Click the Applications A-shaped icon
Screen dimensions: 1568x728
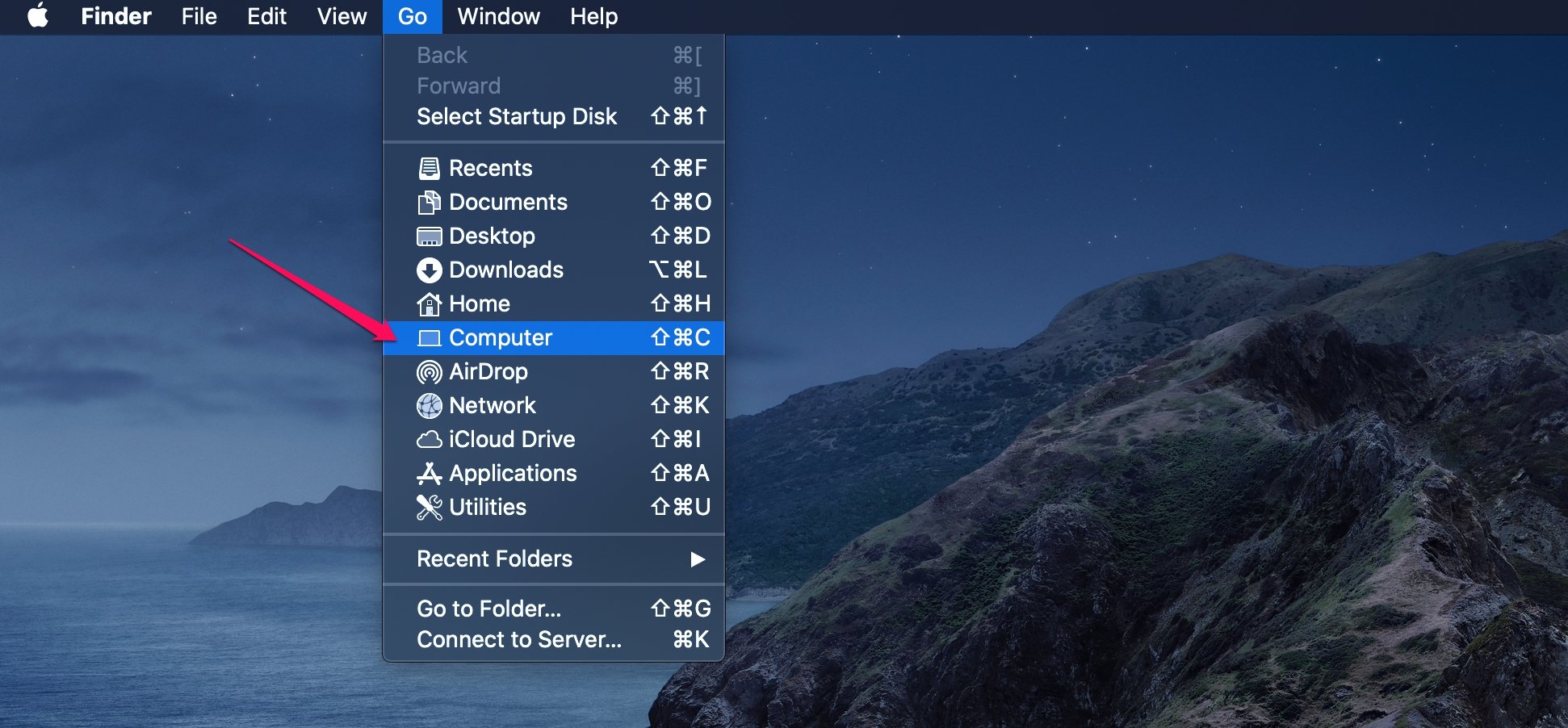pyautogui.click(x=429, y=473)
